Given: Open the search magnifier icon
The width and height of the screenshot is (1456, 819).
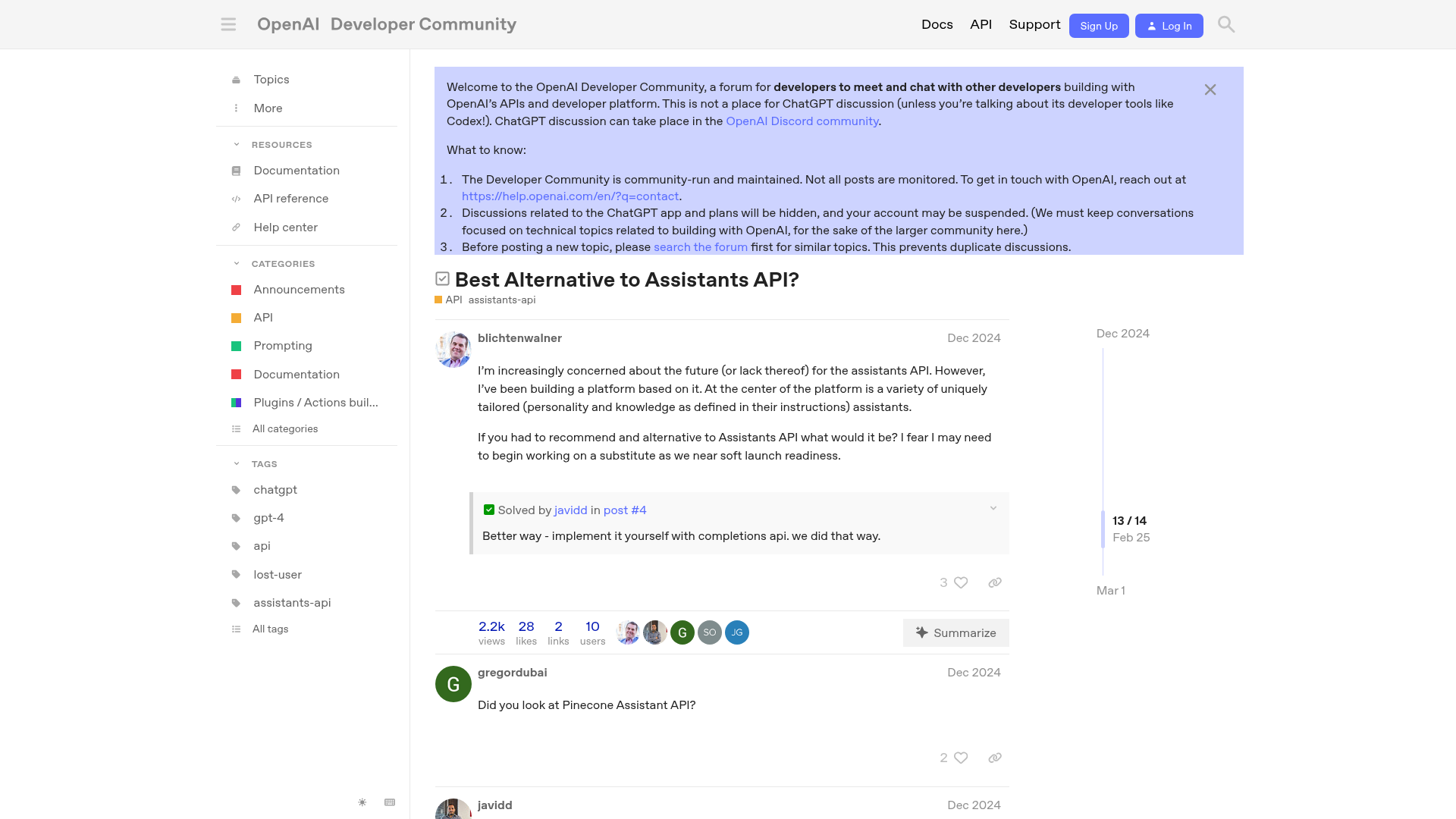Looking at the screenshot, I should tap(1226, 24).
